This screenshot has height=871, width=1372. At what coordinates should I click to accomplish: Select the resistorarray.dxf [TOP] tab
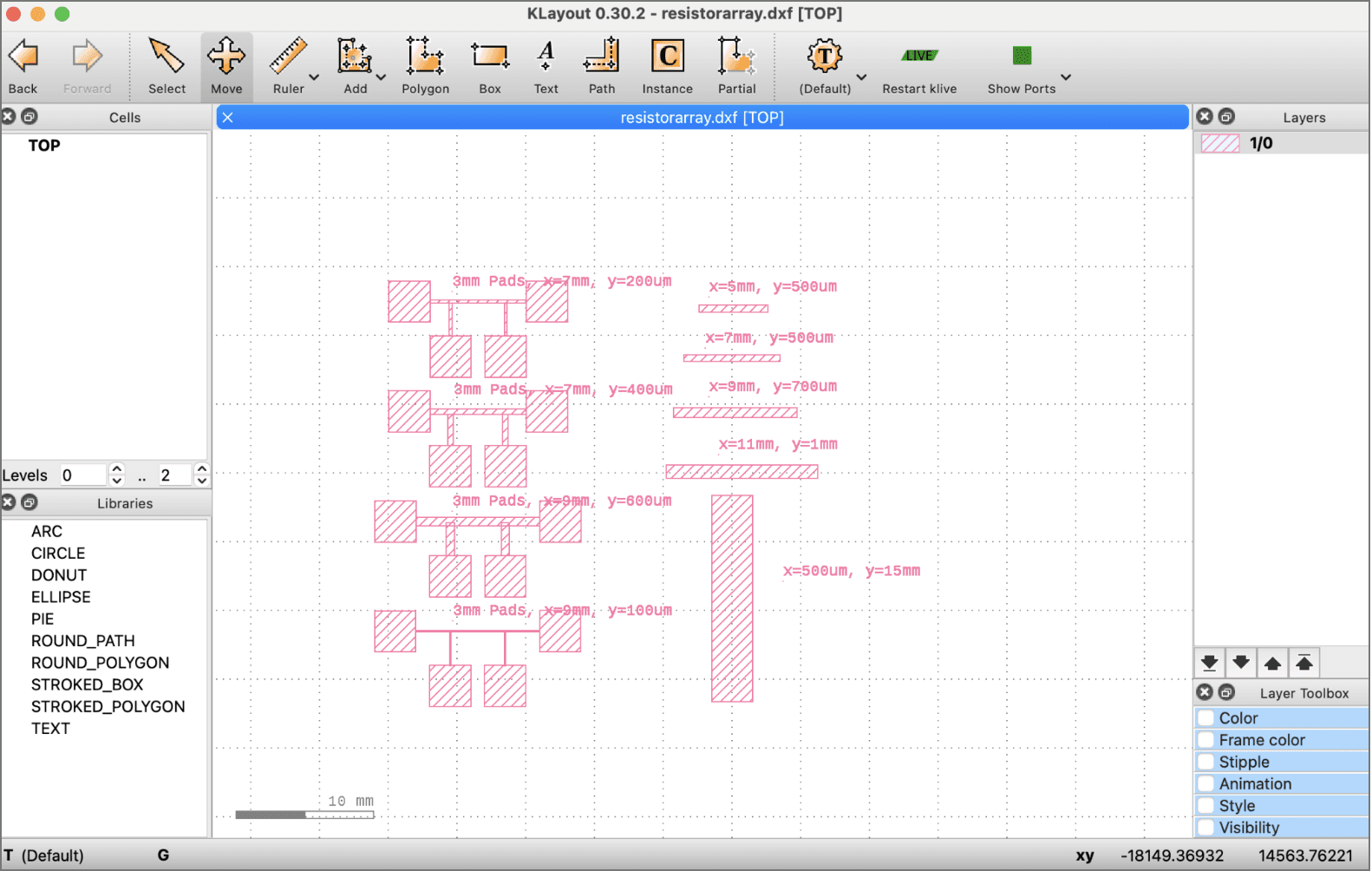[702, 117]
